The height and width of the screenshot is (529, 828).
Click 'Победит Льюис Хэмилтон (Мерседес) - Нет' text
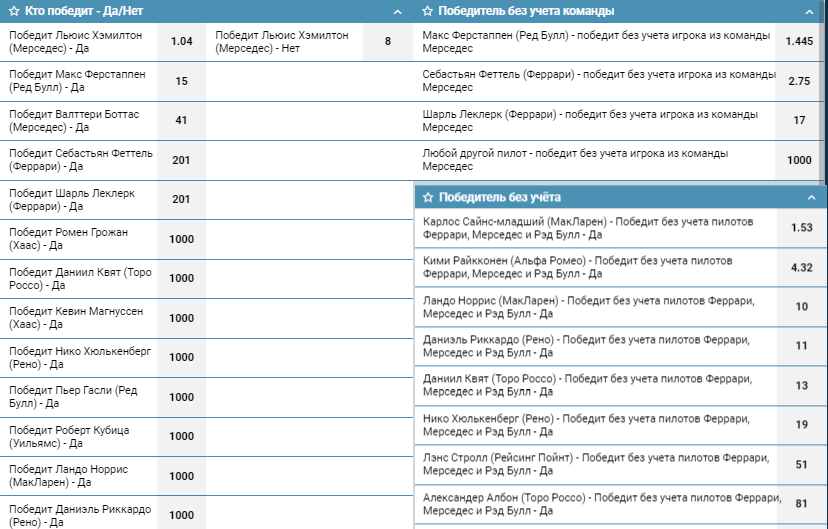(281, 42)
